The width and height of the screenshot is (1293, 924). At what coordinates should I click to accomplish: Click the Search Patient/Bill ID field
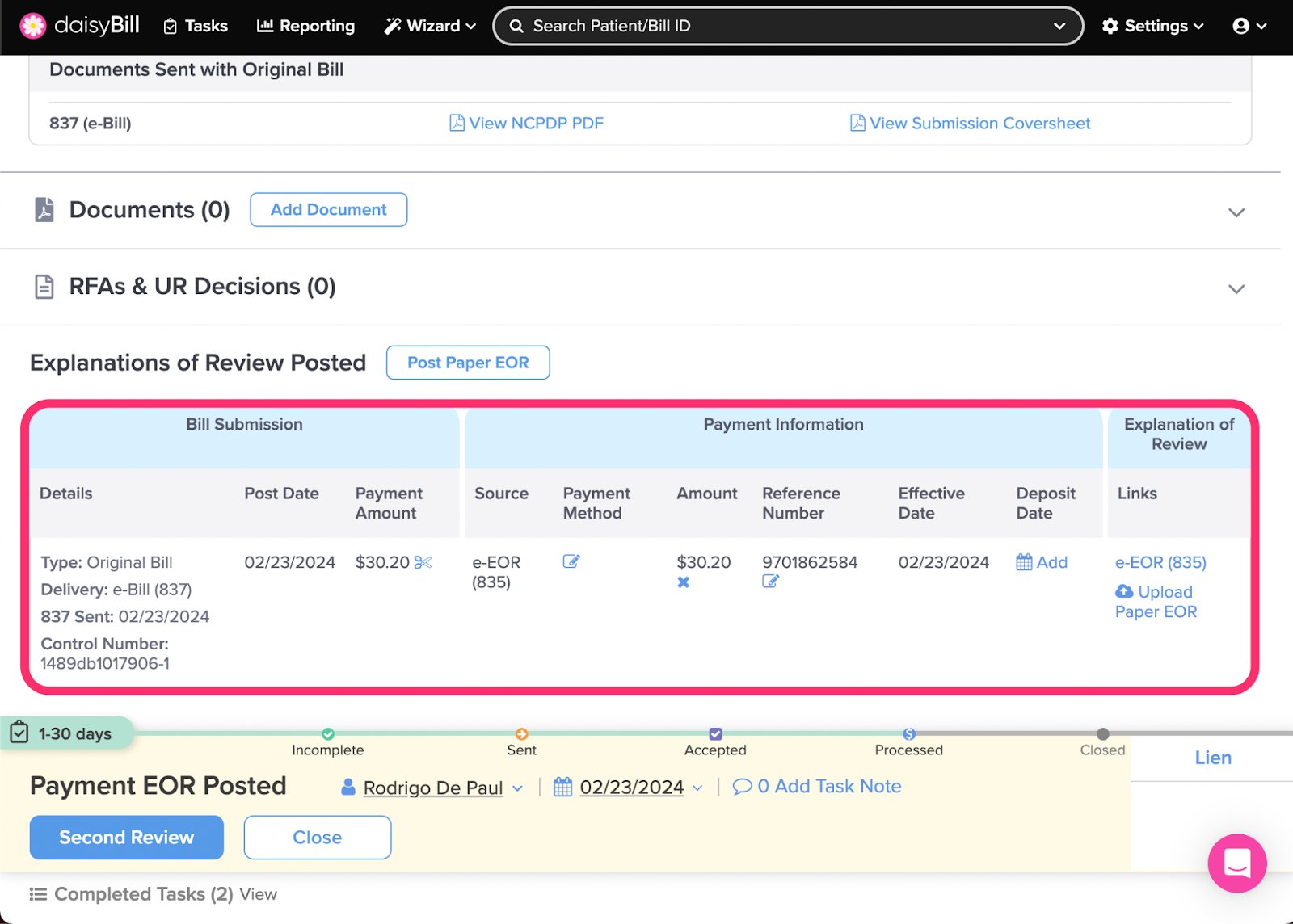[x=788, y=26]
